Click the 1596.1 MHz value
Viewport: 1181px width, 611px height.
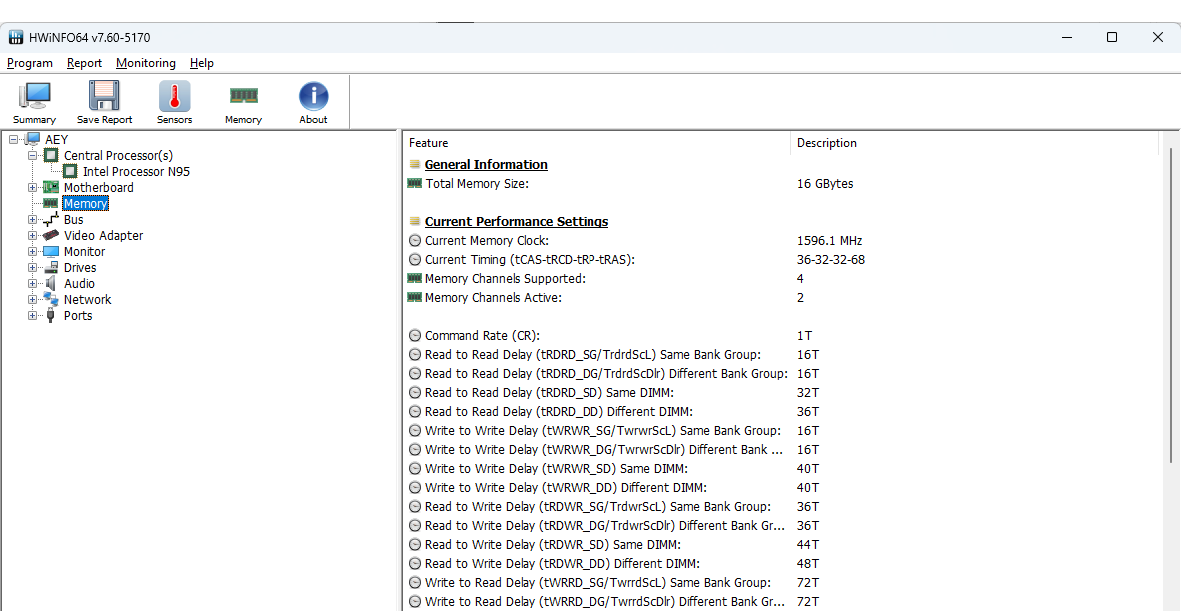pos(829,241)
